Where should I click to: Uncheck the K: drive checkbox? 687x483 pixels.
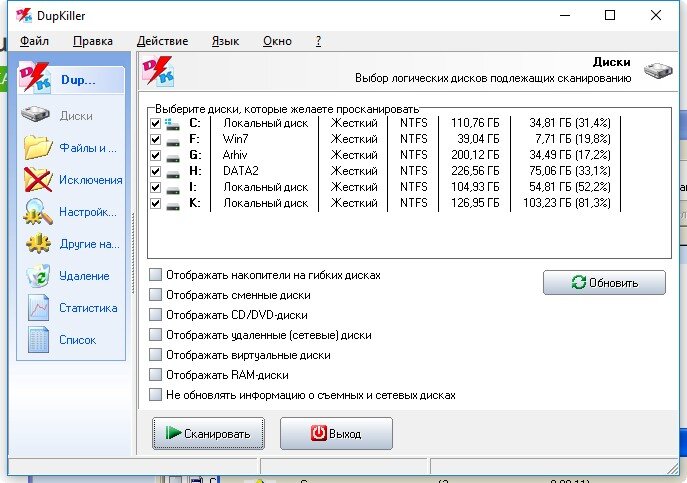(155, 204)
